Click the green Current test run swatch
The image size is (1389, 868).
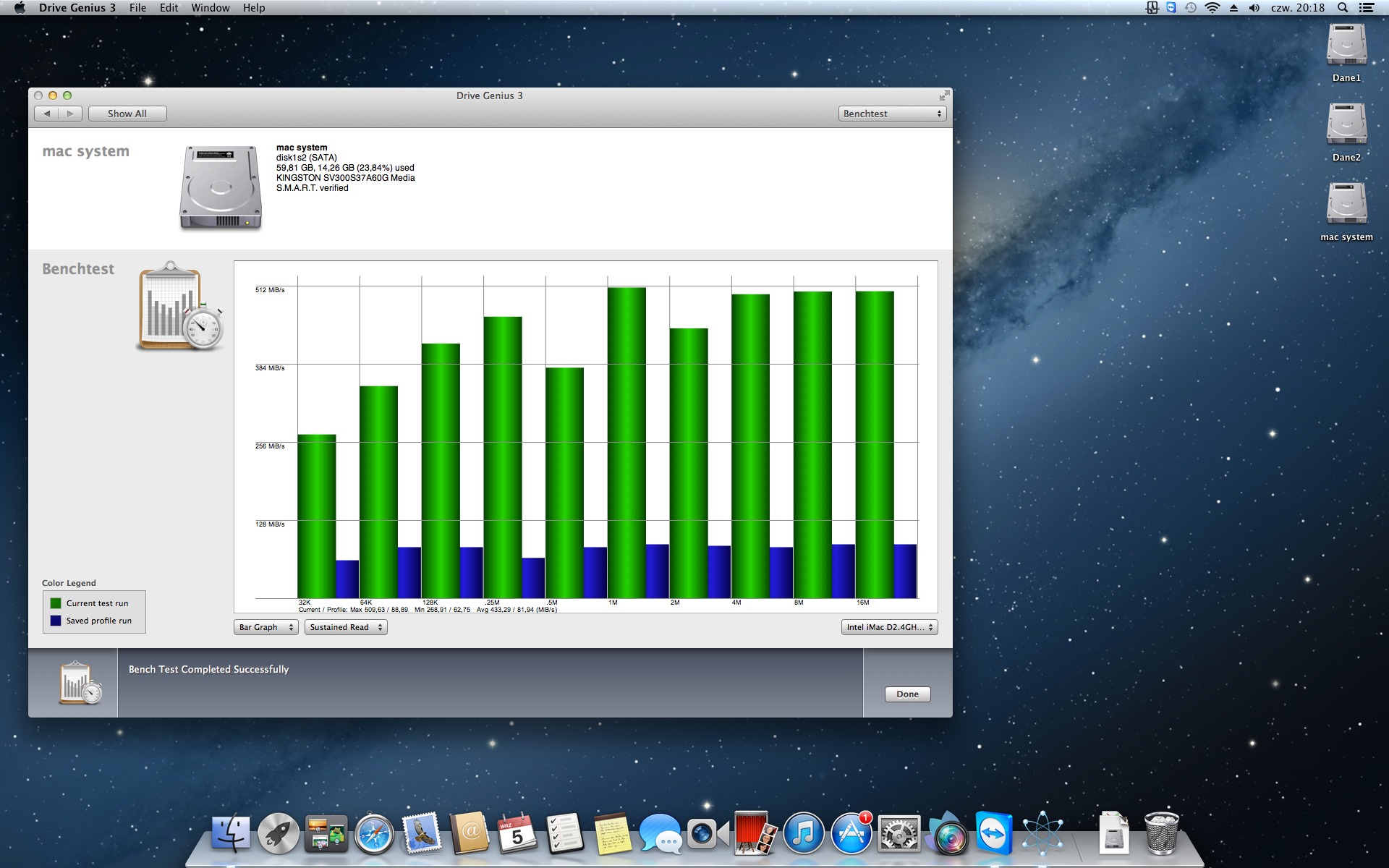56,603
